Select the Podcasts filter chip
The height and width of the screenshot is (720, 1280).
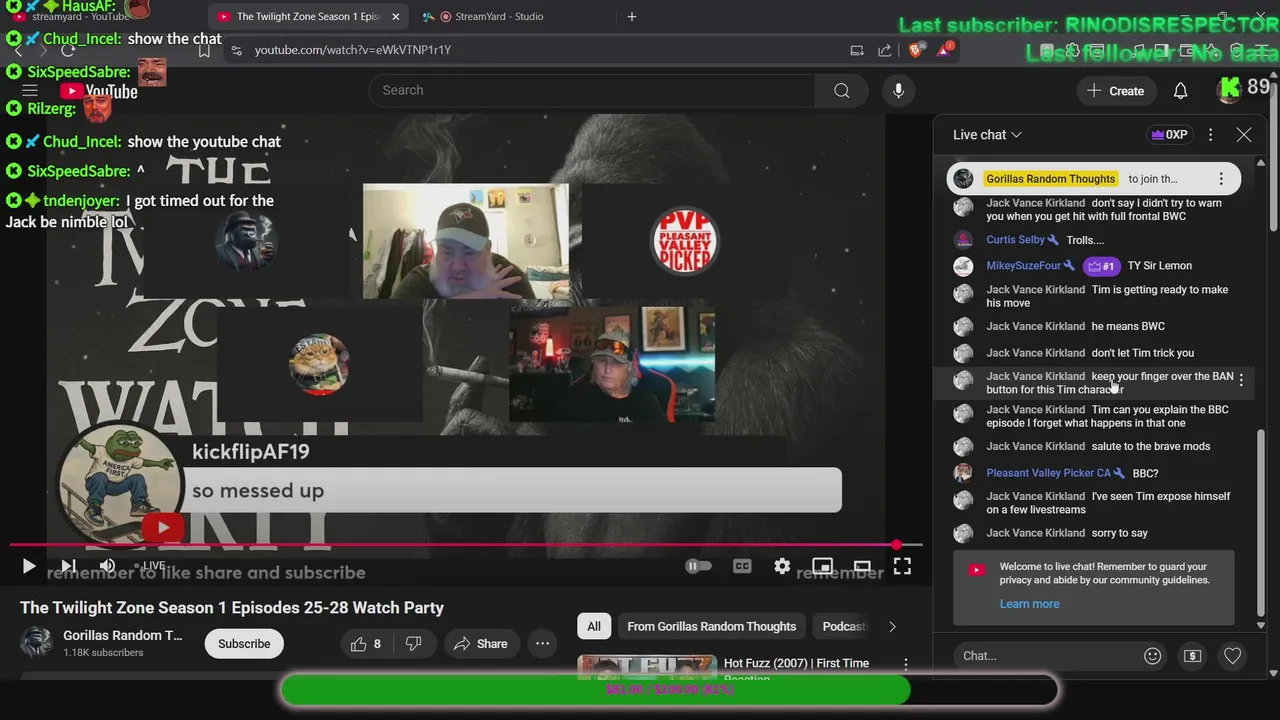click(844, 627)
